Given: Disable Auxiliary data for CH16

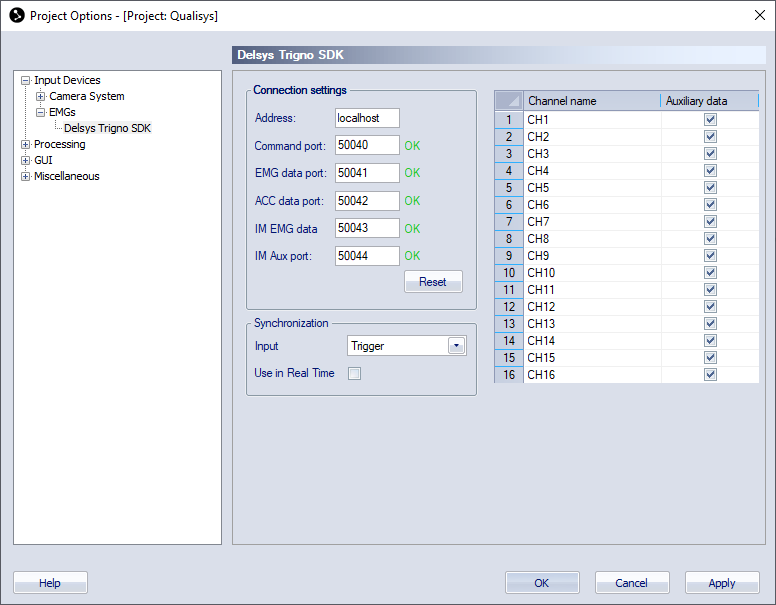Looking at the screenshot, I should pyautogui.click(x=710, y=374).
